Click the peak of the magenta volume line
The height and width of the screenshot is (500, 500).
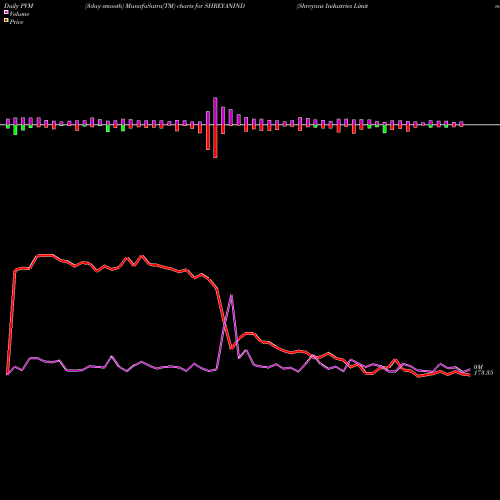[x=231, y=295]
